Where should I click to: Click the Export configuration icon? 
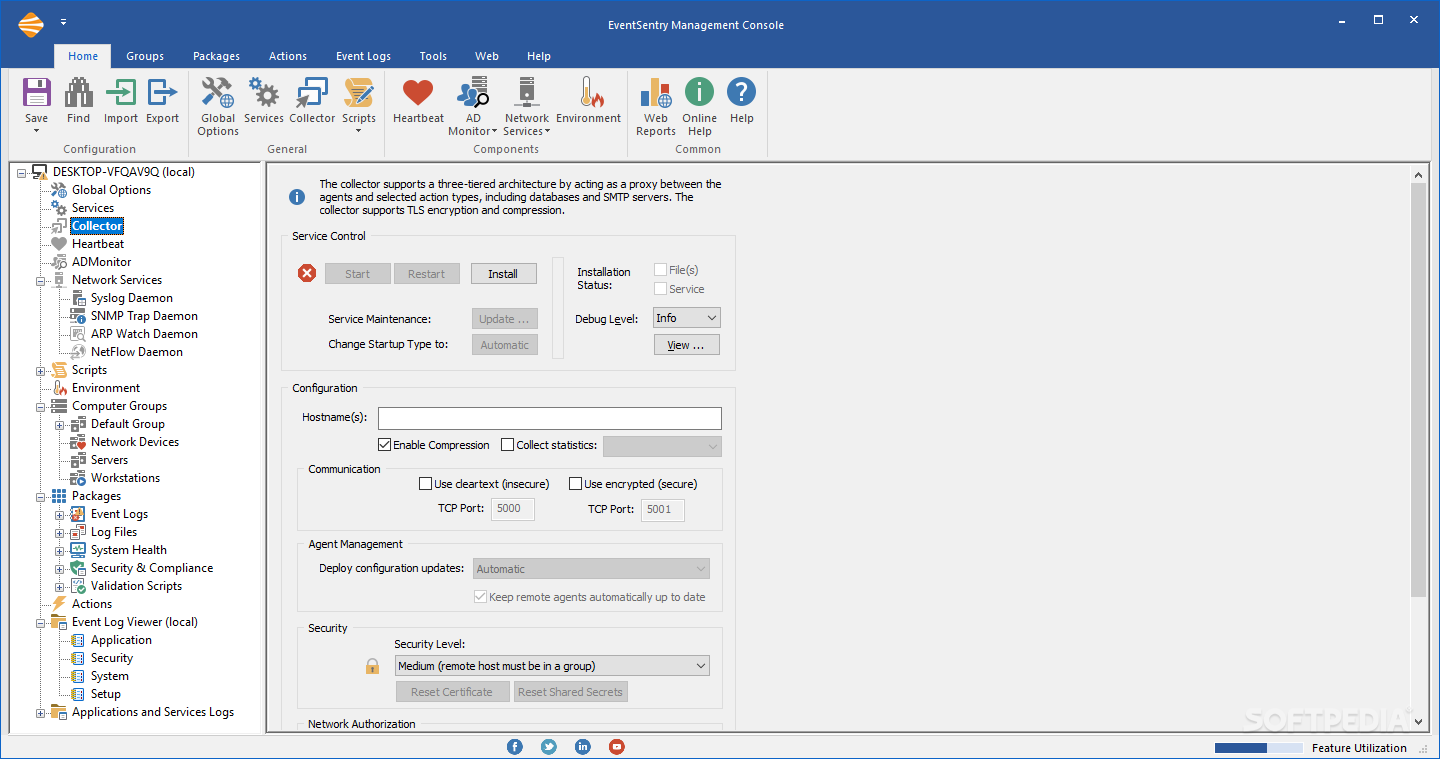(162, 93)
